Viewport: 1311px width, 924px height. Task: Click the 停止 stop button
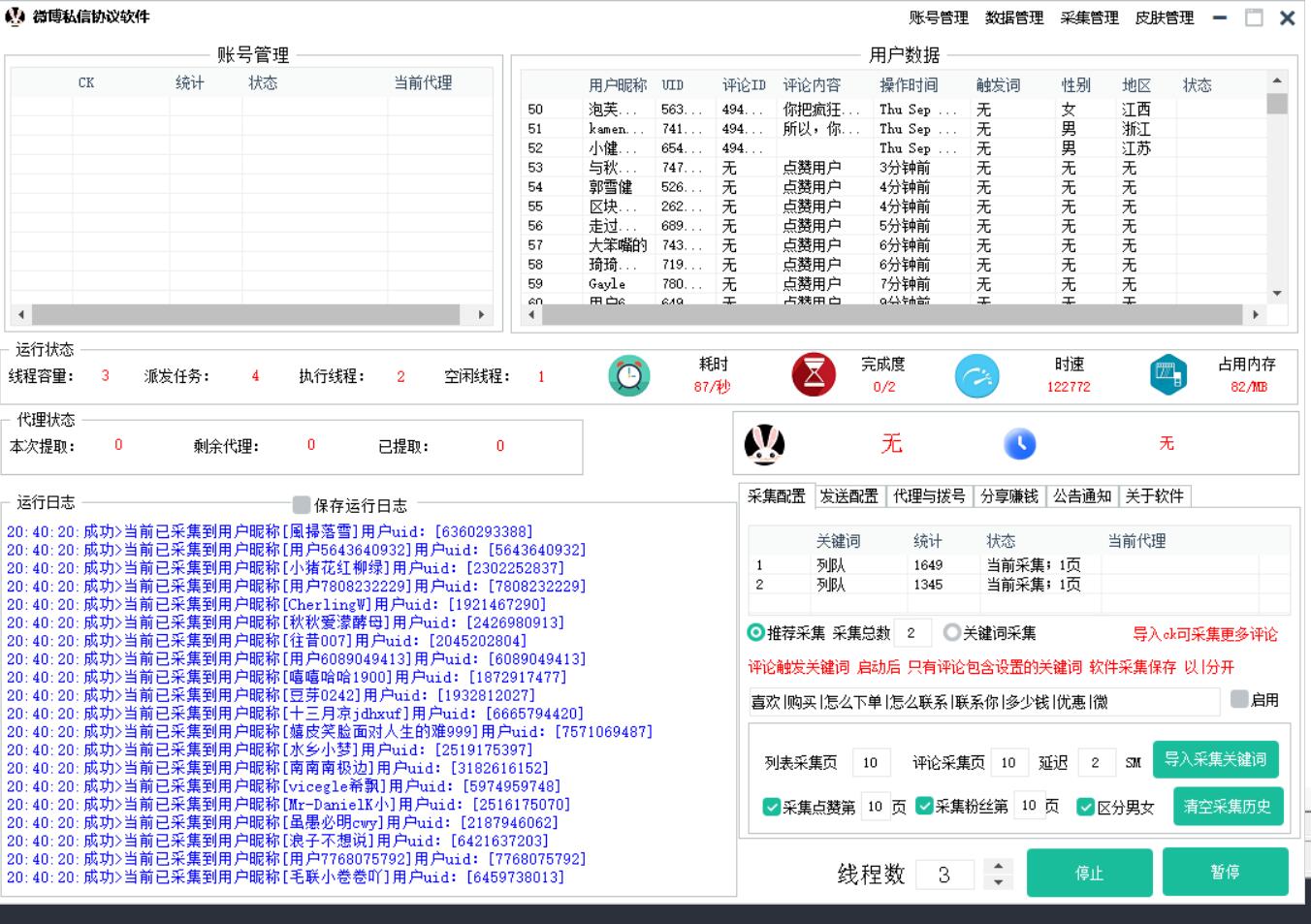(x=1089, y=873)
